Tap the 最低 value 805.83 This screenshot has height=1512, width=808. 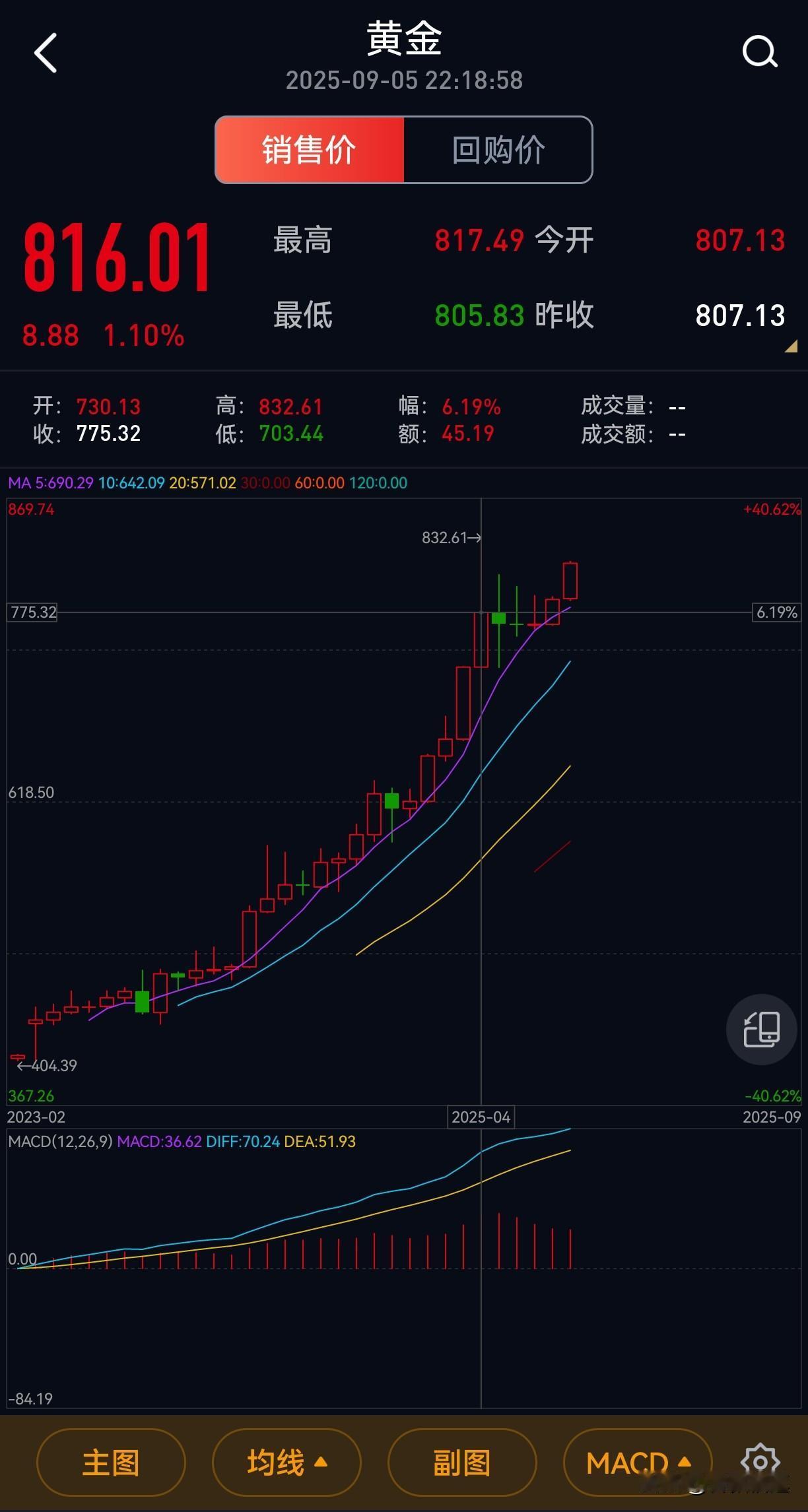pos(479,315)
